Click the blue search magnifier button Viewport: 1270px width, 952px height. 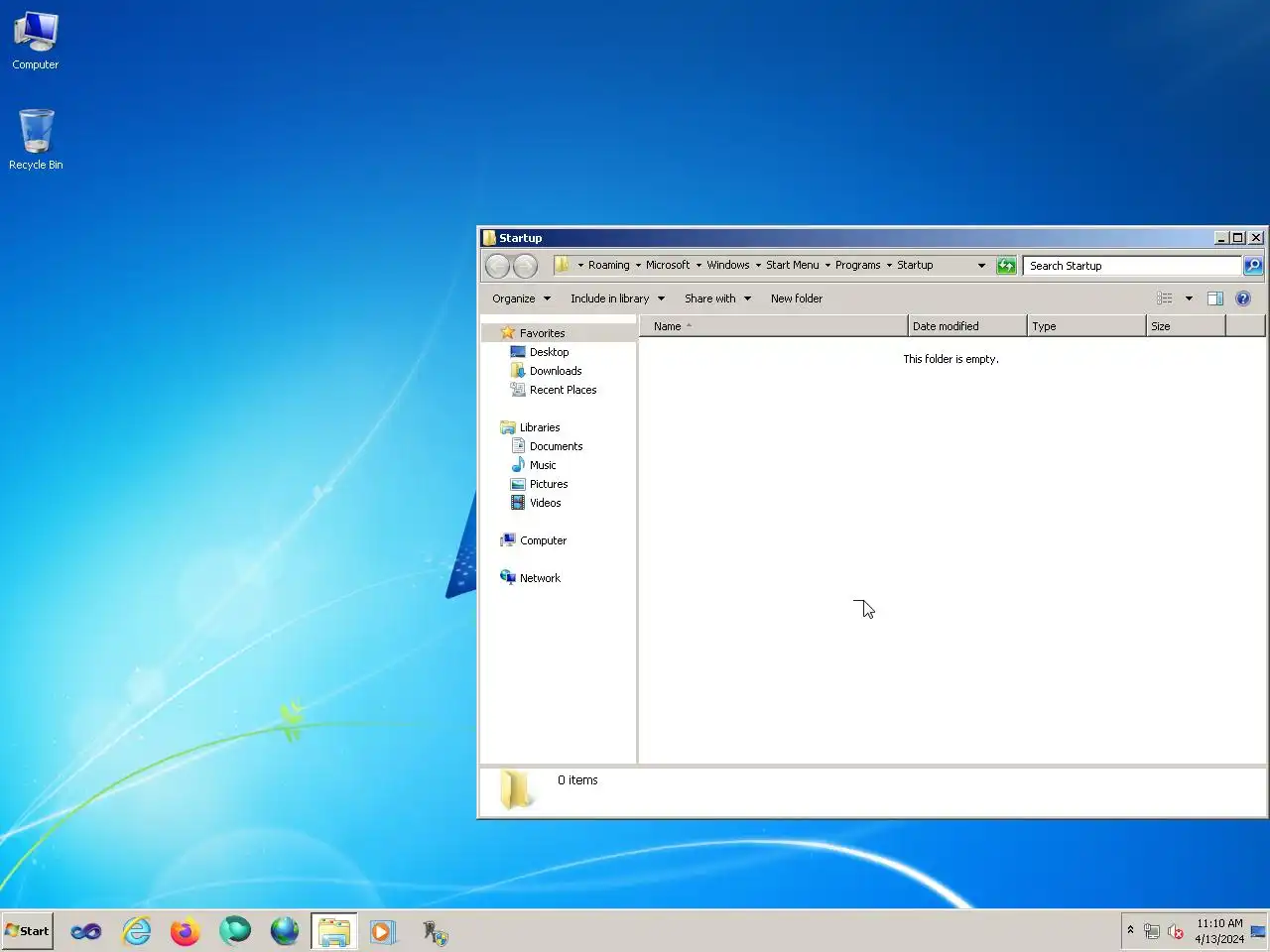pos(1253,266)
